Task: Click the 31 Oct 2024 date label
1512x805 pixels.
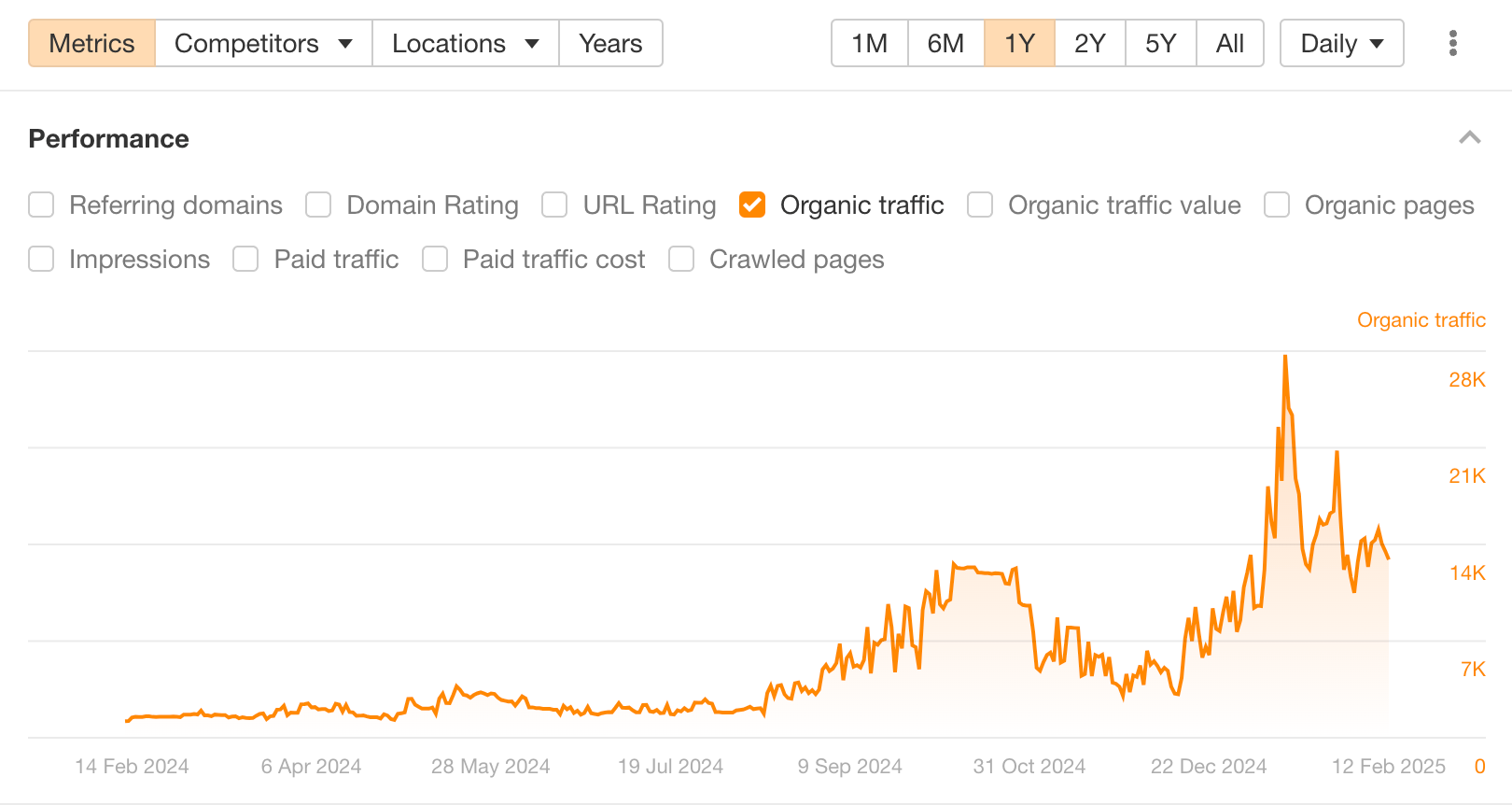Action: click(x=1029, y=767)
